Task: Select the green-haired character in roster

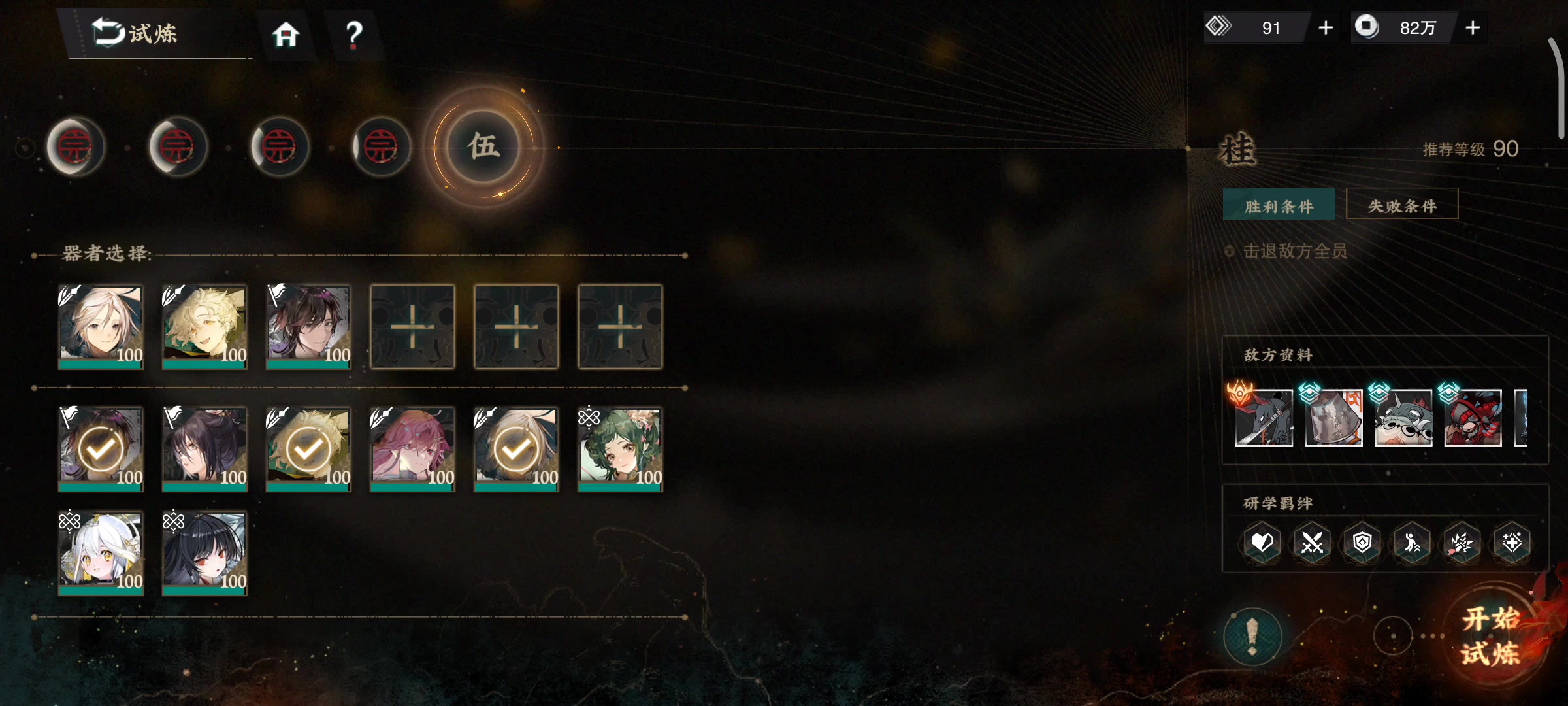Action: click(x=620, y=450)
